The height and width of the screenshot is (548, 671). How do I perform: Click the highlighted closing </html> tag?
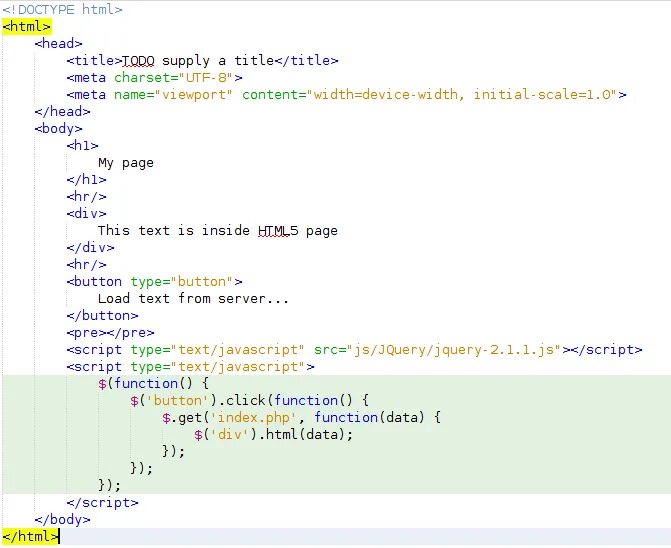[x=30, y=536]
